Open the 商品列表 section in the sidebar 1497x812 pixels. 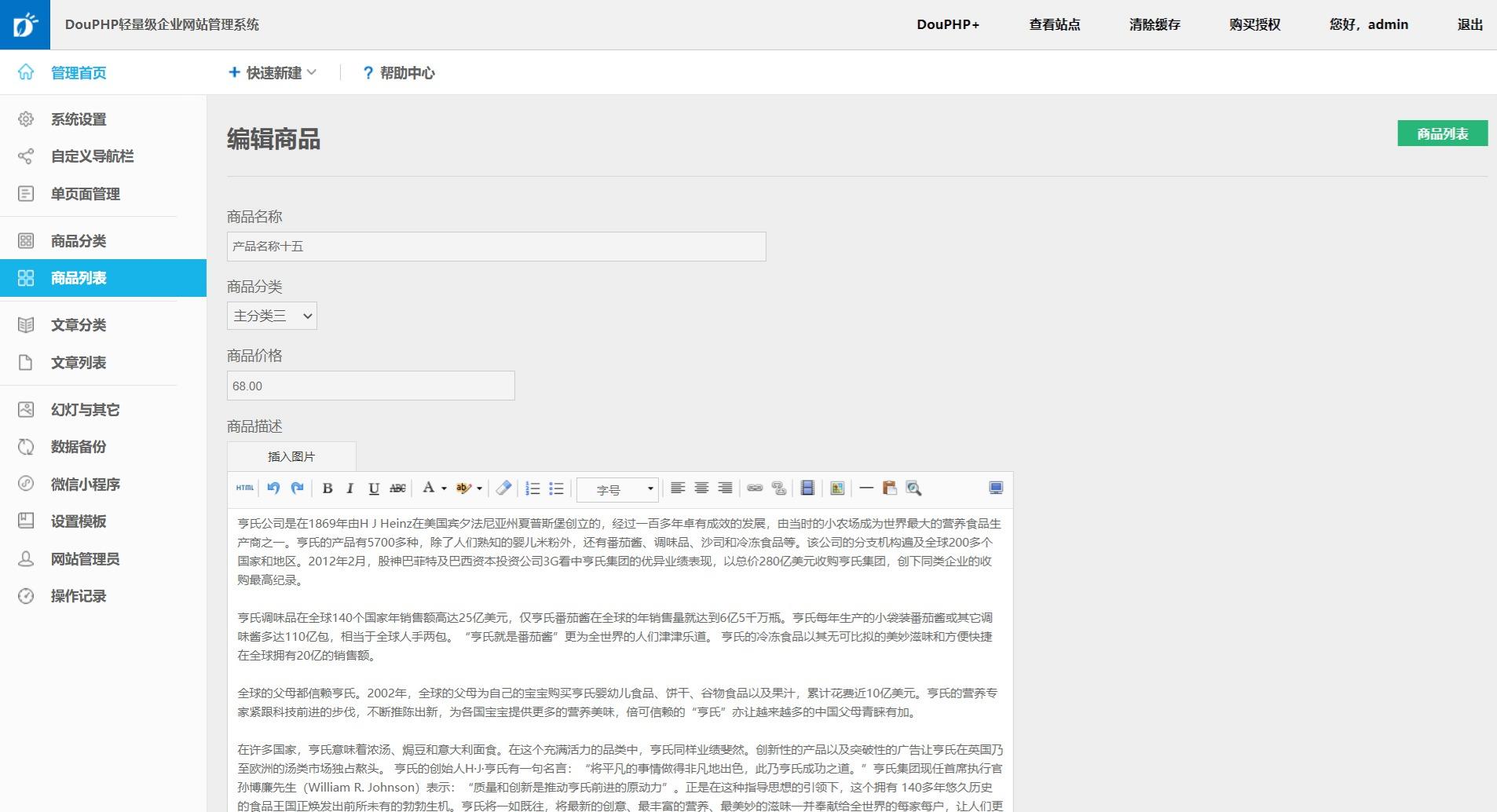tap(79, 278)
